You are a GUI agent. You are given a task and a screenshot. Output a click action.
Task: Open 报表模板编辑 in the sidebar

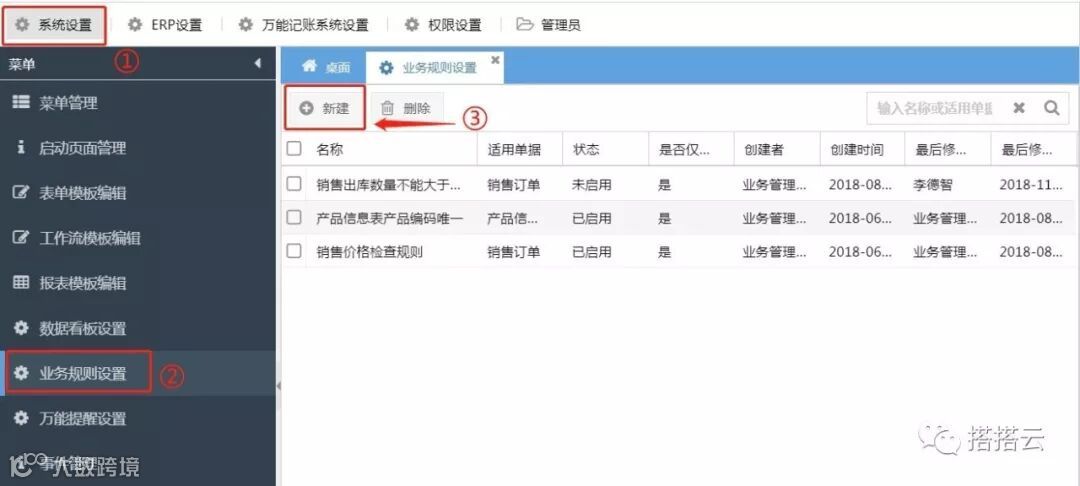point(138,283)
